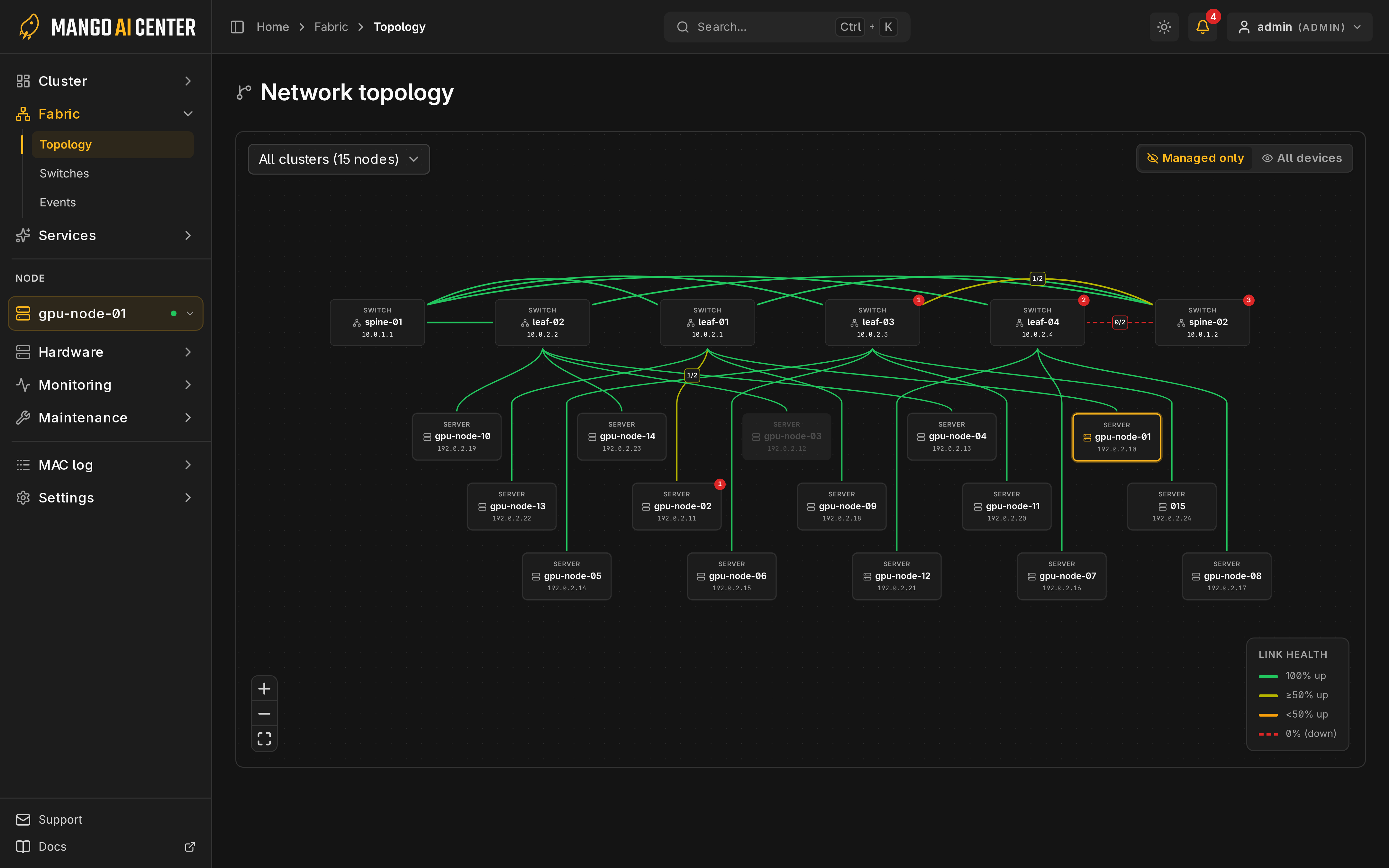This screenshot has width=1389, height=868.
Task: Zoom out on the topology canvas
Action: [x=264, y=714]
